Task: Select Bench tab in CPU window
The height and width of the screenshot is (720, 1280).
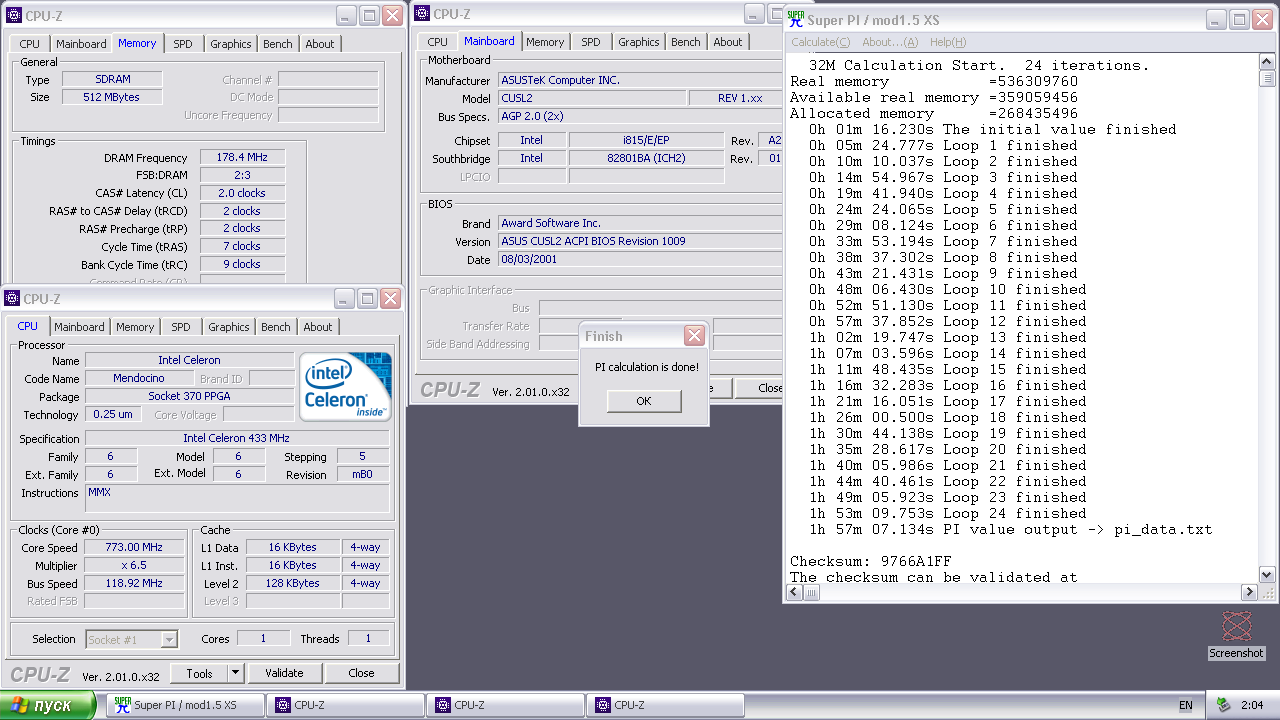Action: 276,327
